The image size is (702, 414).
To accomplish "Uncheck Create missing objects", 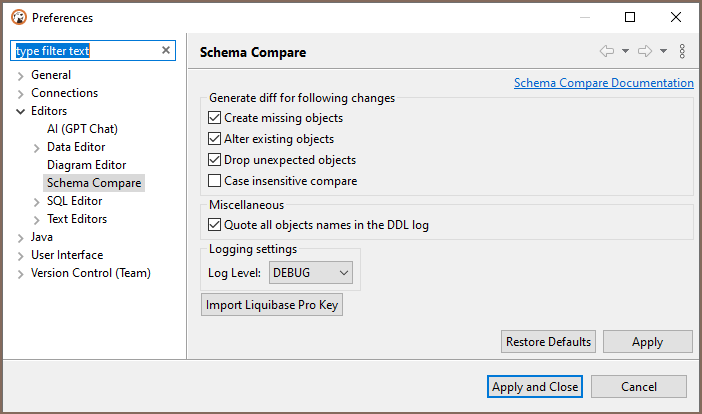I will pos(214,118).
